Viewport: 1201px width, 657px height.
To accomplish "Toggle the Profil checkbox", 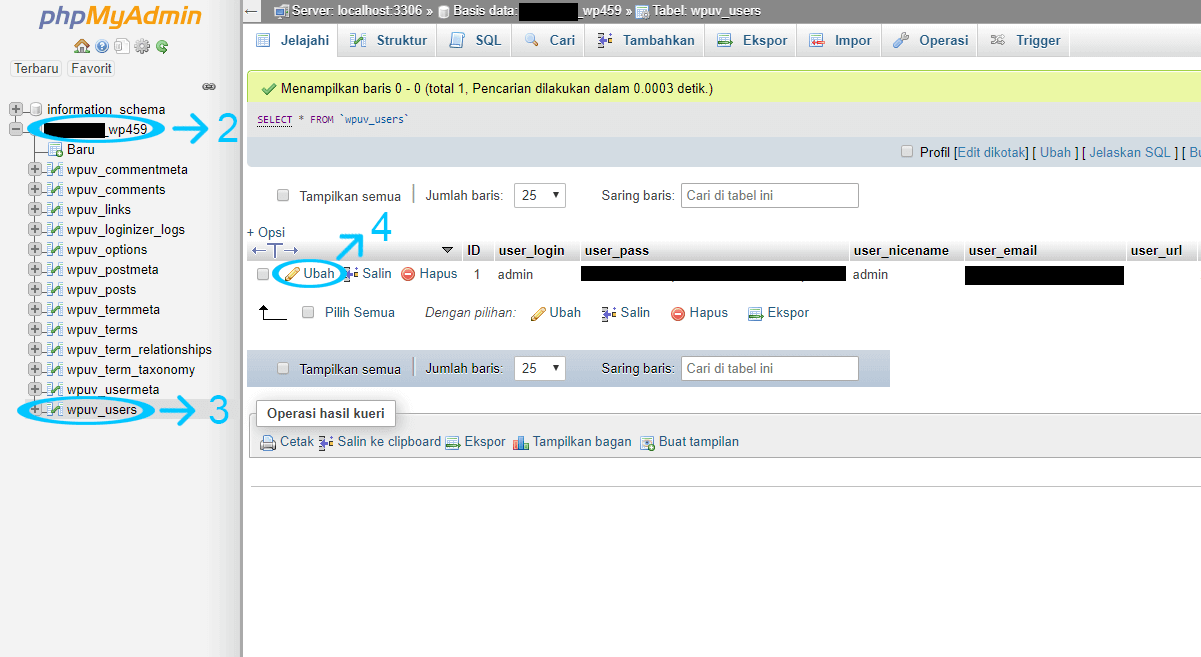I will pos(907,152).
